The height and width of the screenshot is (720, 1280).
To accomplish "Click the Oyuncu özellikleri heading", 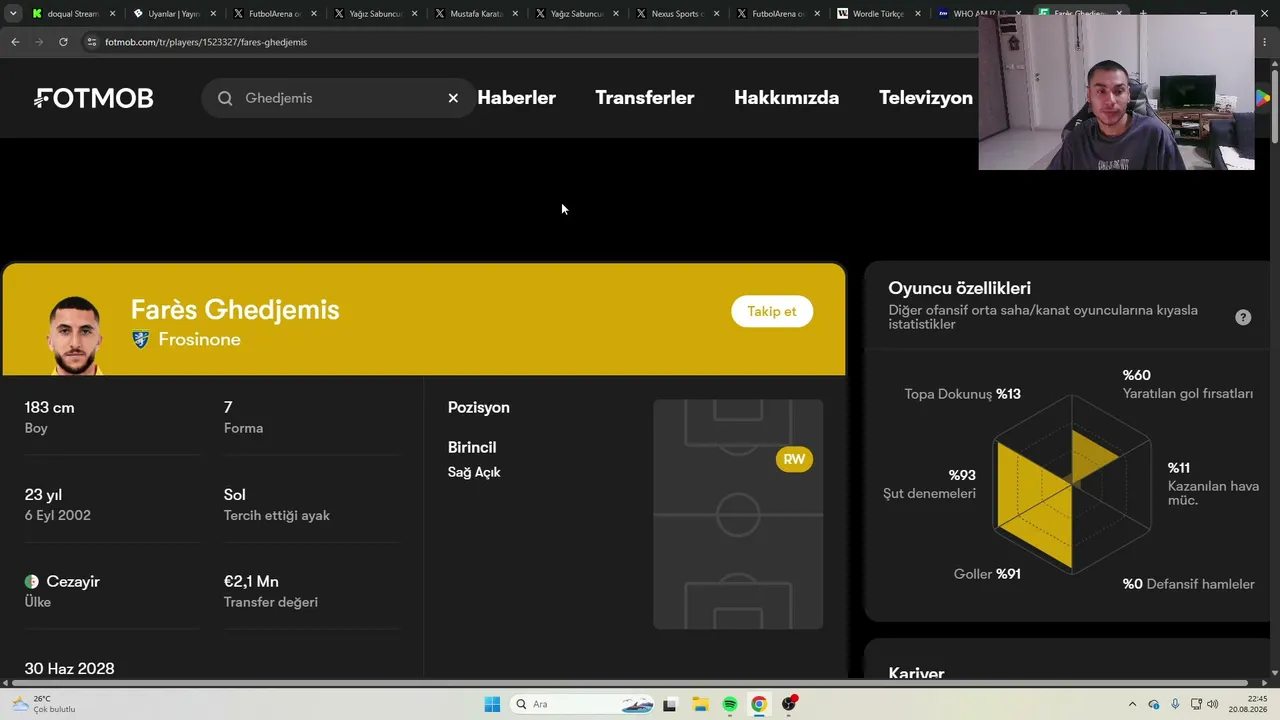I will pyautogui.click(x=960, y=288).
